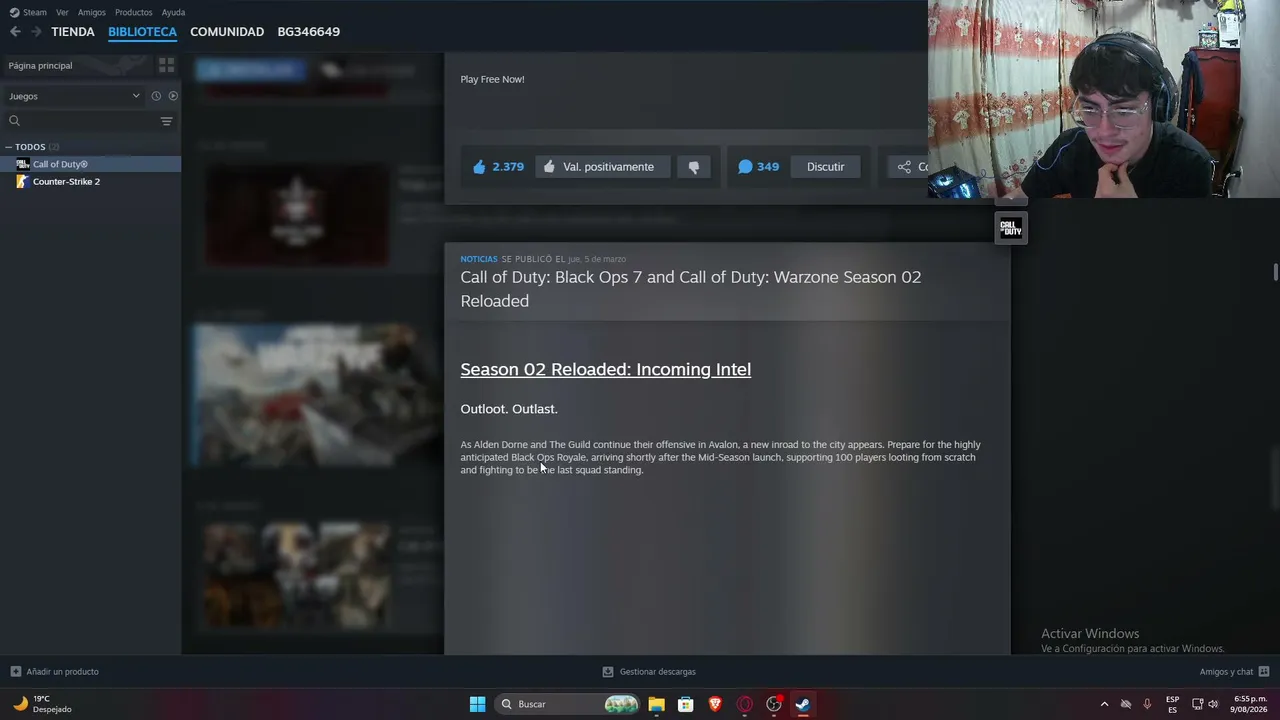Filter ready-to-play games with the play icon

click(x=173, y=96)
